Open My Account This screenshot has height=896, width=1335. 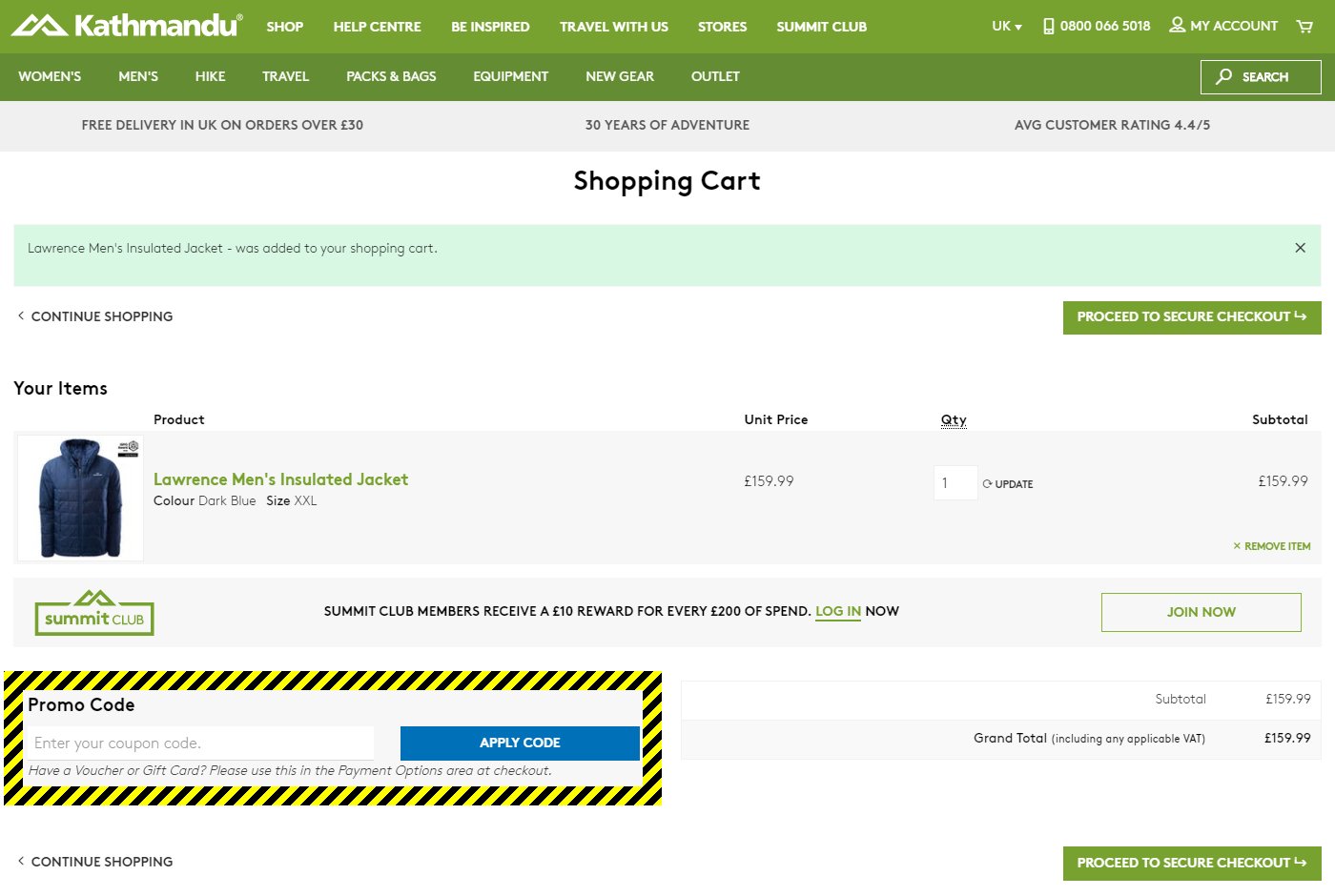pyautogui.click(x=1223, y=26)
